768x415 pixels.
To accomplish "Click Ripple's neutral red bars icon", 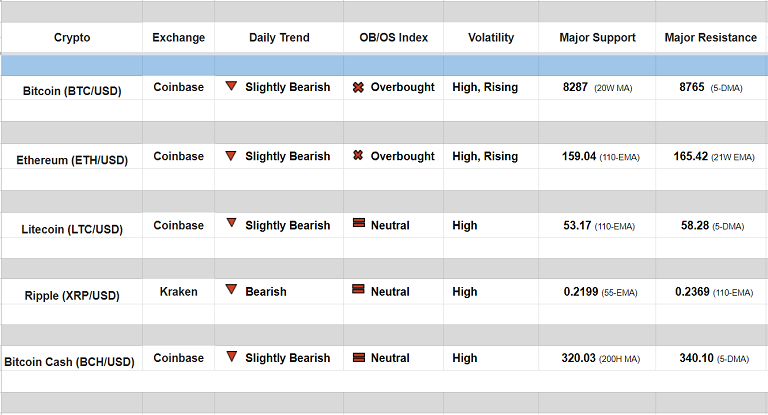I will [x=358, y=291].
